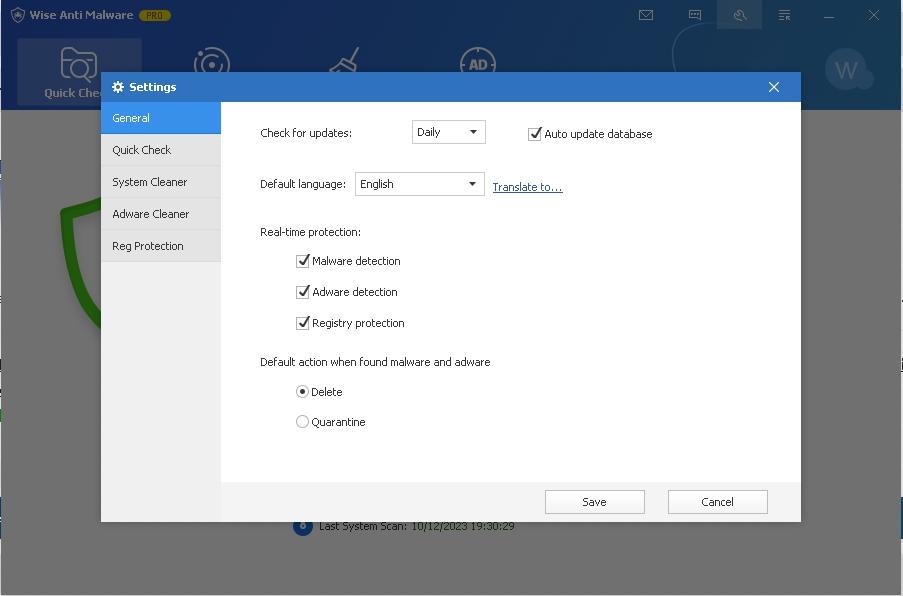
Task: Select the Quick Check toolbar icon
Action: pyautogui.click(x=79, y=63)
